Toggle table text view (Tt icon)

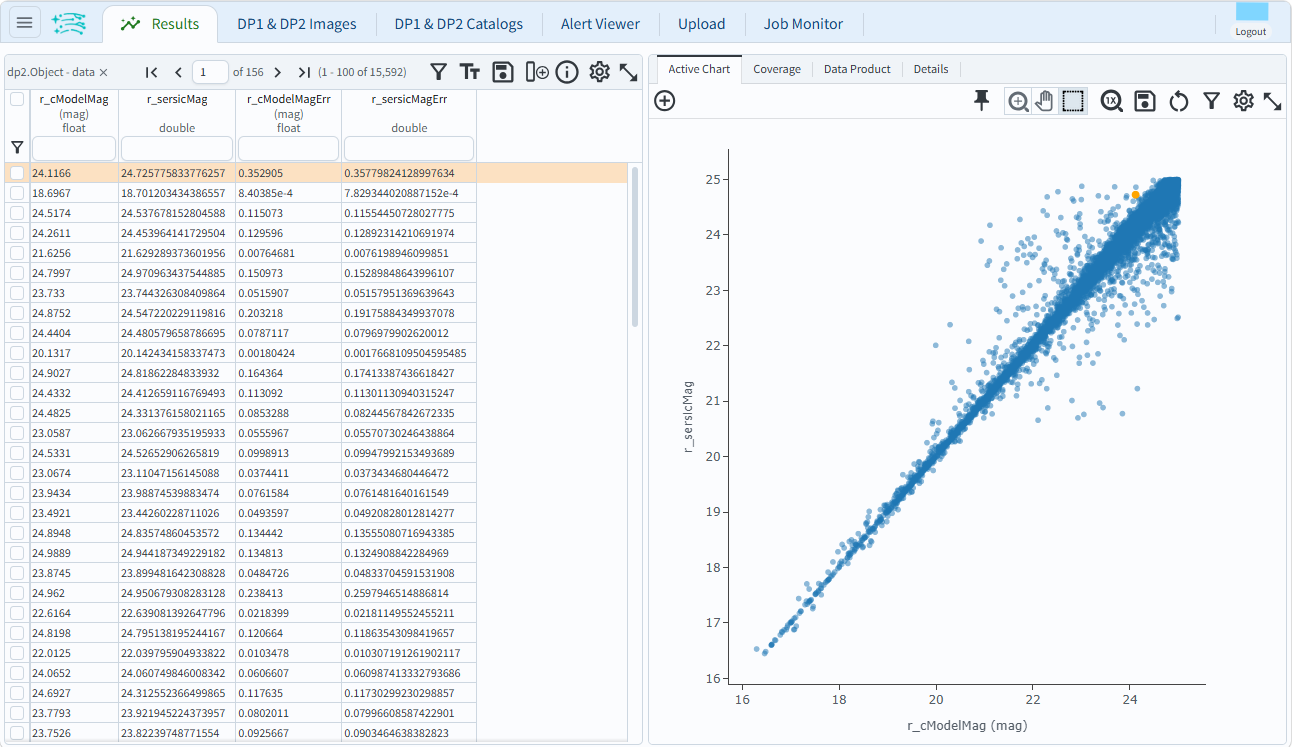tap(470, 72)
